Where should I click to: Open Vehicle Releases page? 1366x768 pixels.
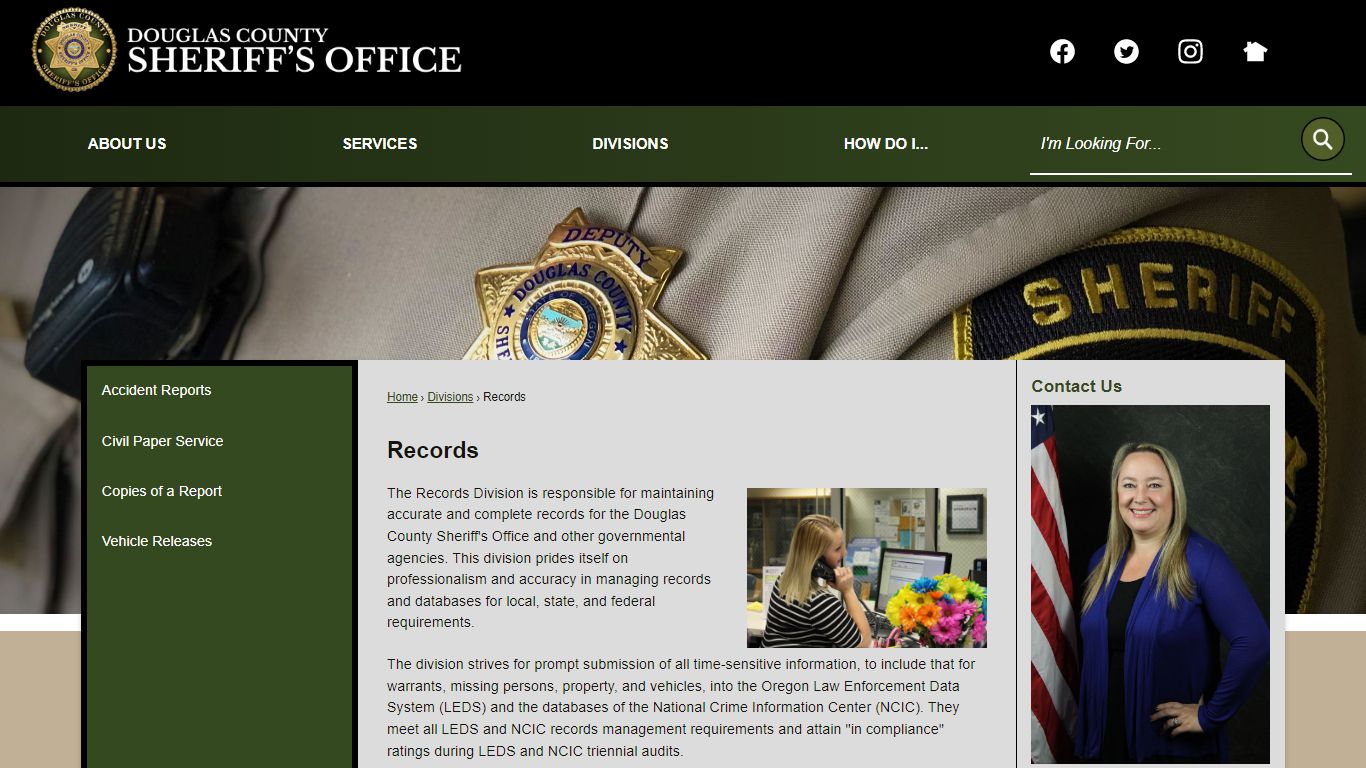point(157,541)
